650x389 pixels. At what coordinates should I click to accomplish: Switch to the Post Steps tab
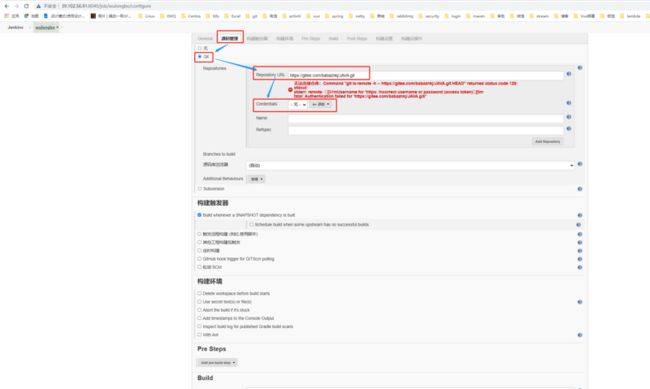pyautogui.click(x=357, y=39)
